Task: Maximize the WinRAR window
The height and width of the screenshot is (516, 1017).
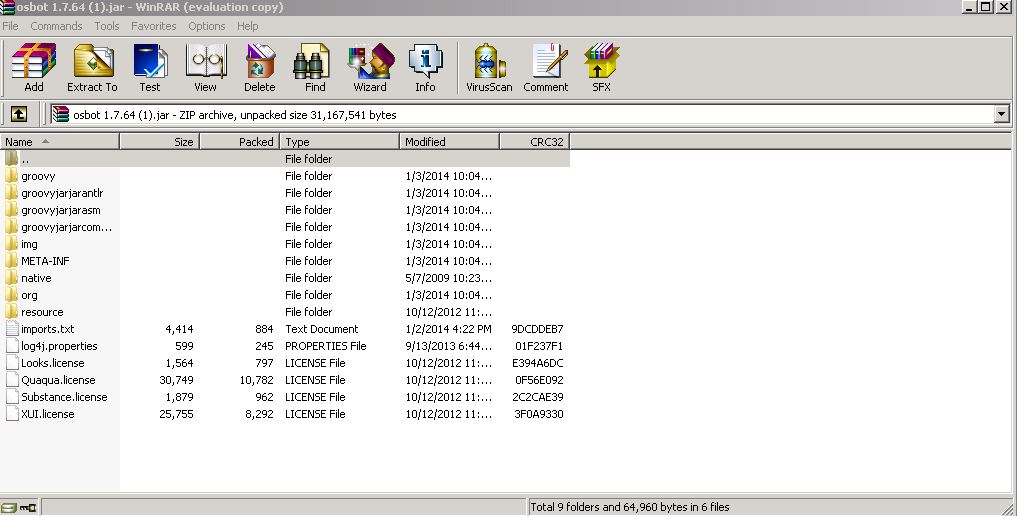Action: (986, 6)
